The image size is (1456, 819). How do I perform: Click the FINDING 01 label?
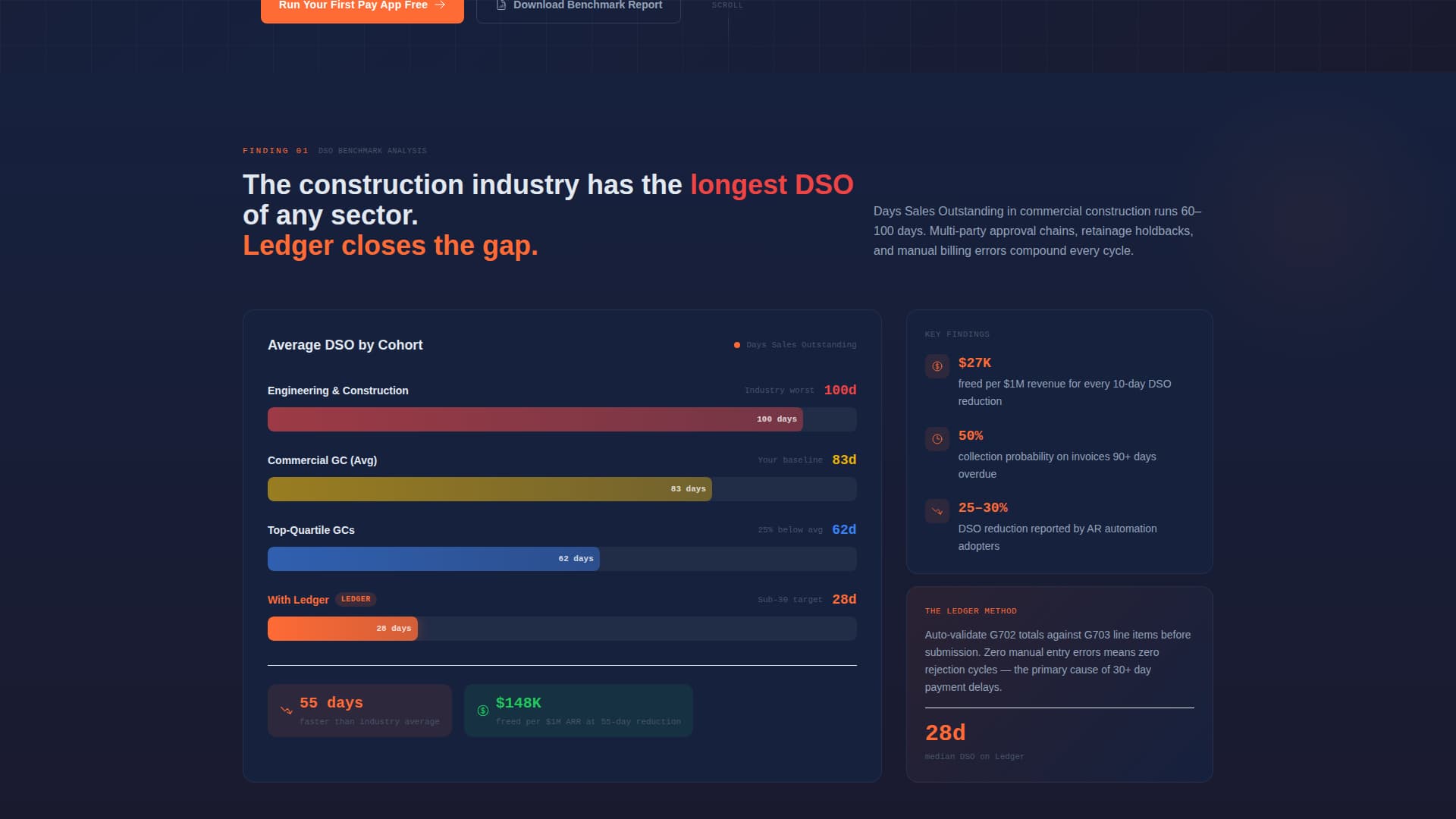pos(275,151)
